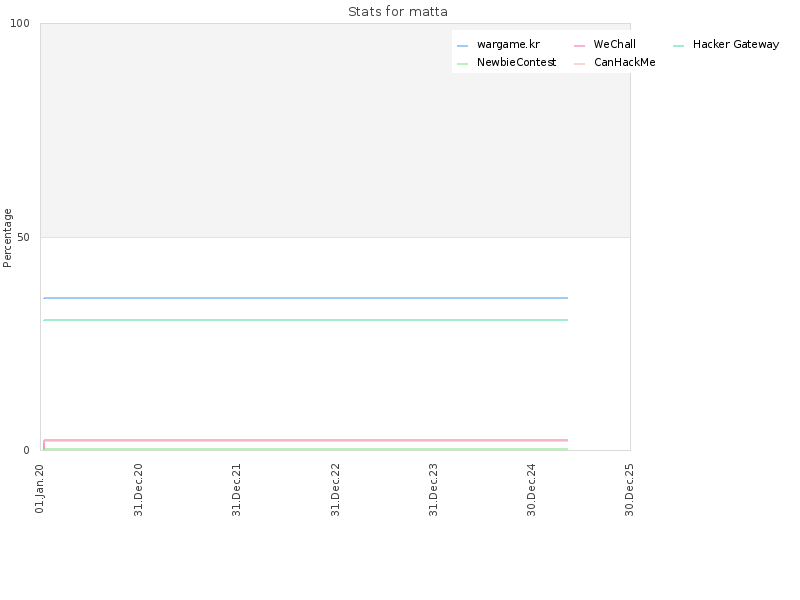Toggle the WeChall legend label
Screen dimensions: 800x600
[615, 44]
